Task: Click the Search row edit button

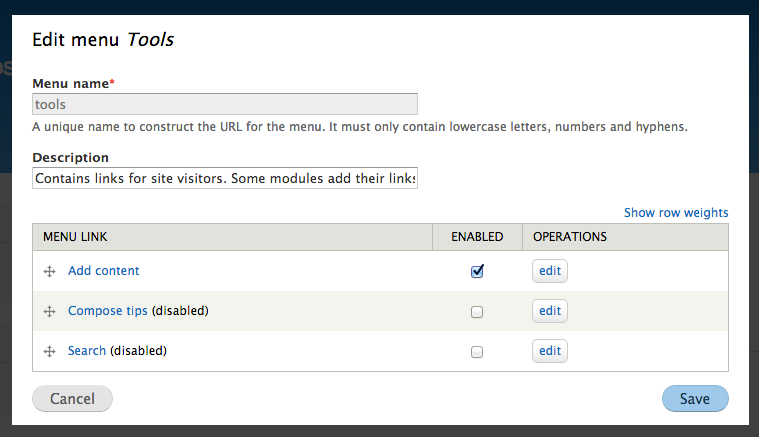Action: pos(550,351)
